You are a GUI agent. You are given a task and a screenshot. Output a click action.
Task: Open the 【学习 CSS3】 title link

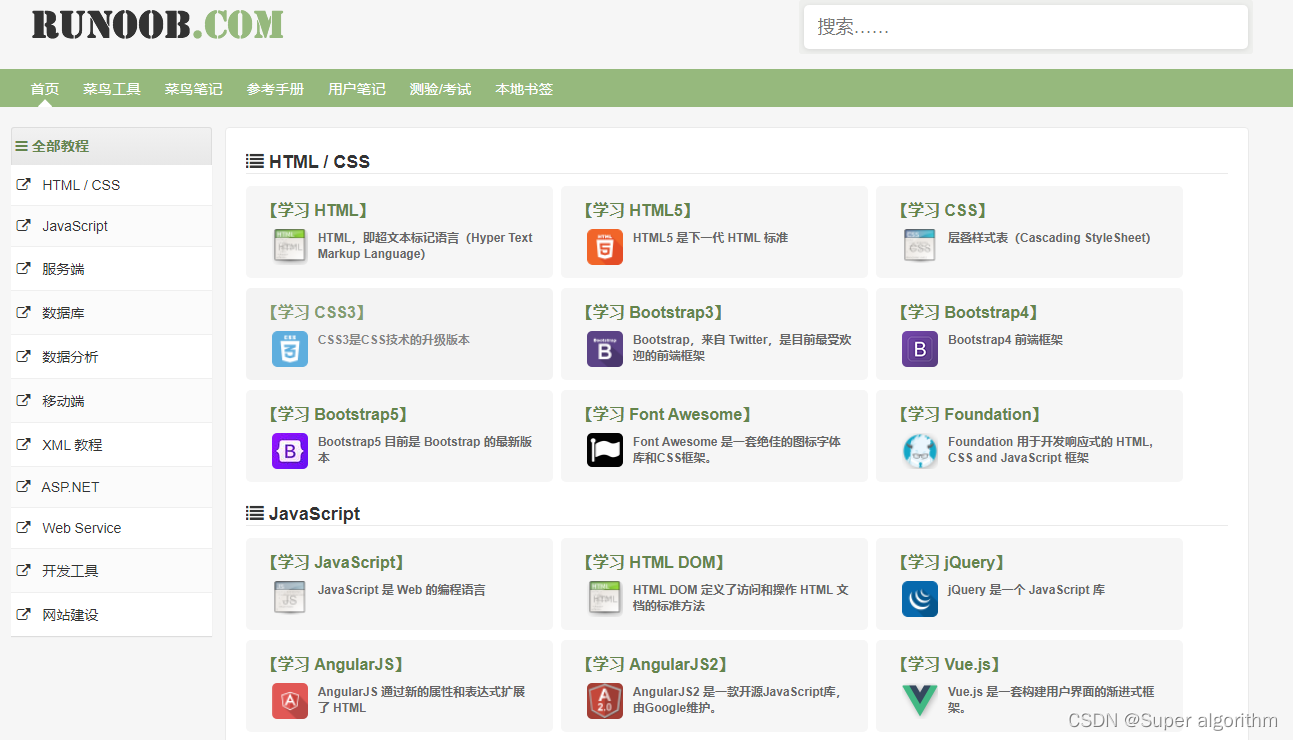pos(317,312)
